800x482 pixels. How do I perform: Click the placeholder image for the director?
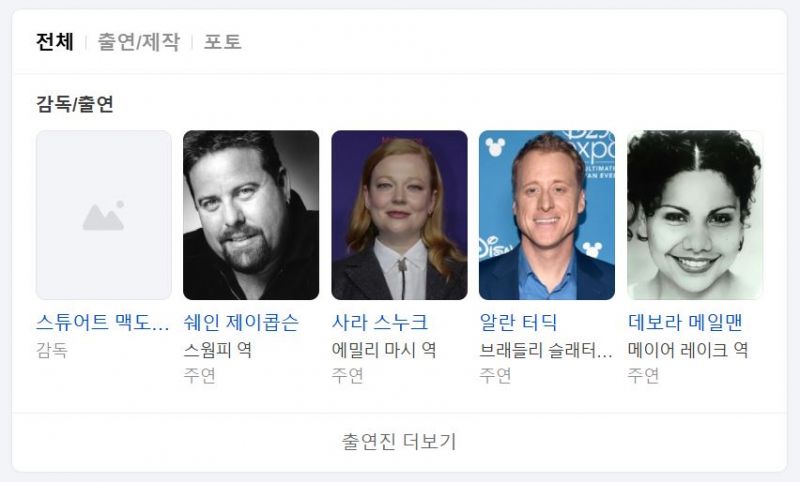tap(104, 215)
